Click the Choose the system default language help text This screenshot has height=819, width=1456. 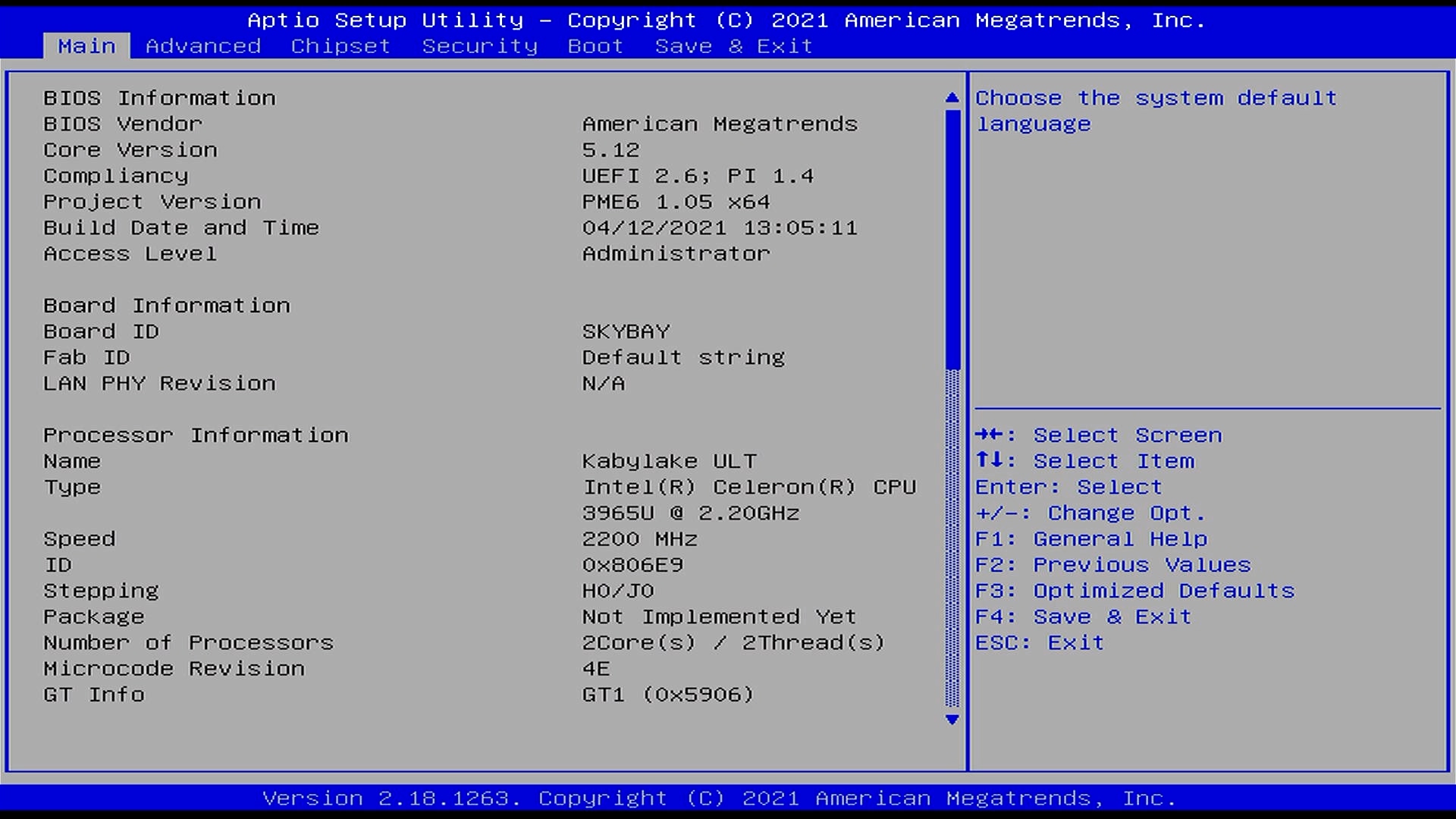pos(1156,111)
